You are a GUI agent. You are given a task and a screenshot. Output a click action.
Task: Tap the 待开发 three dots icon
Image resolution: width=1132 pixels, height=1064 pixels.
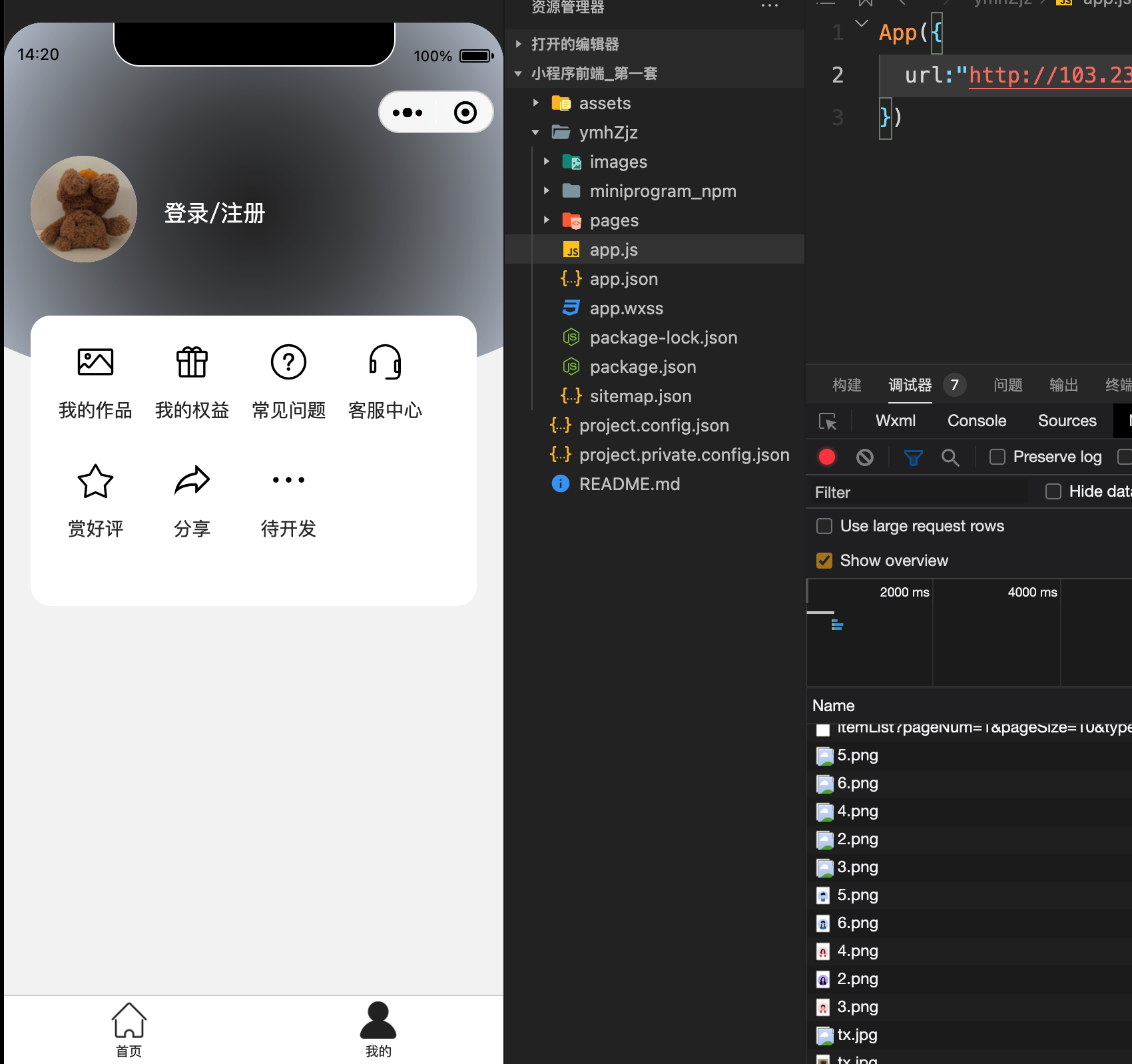pyautogui.click(x=288, y=480)
